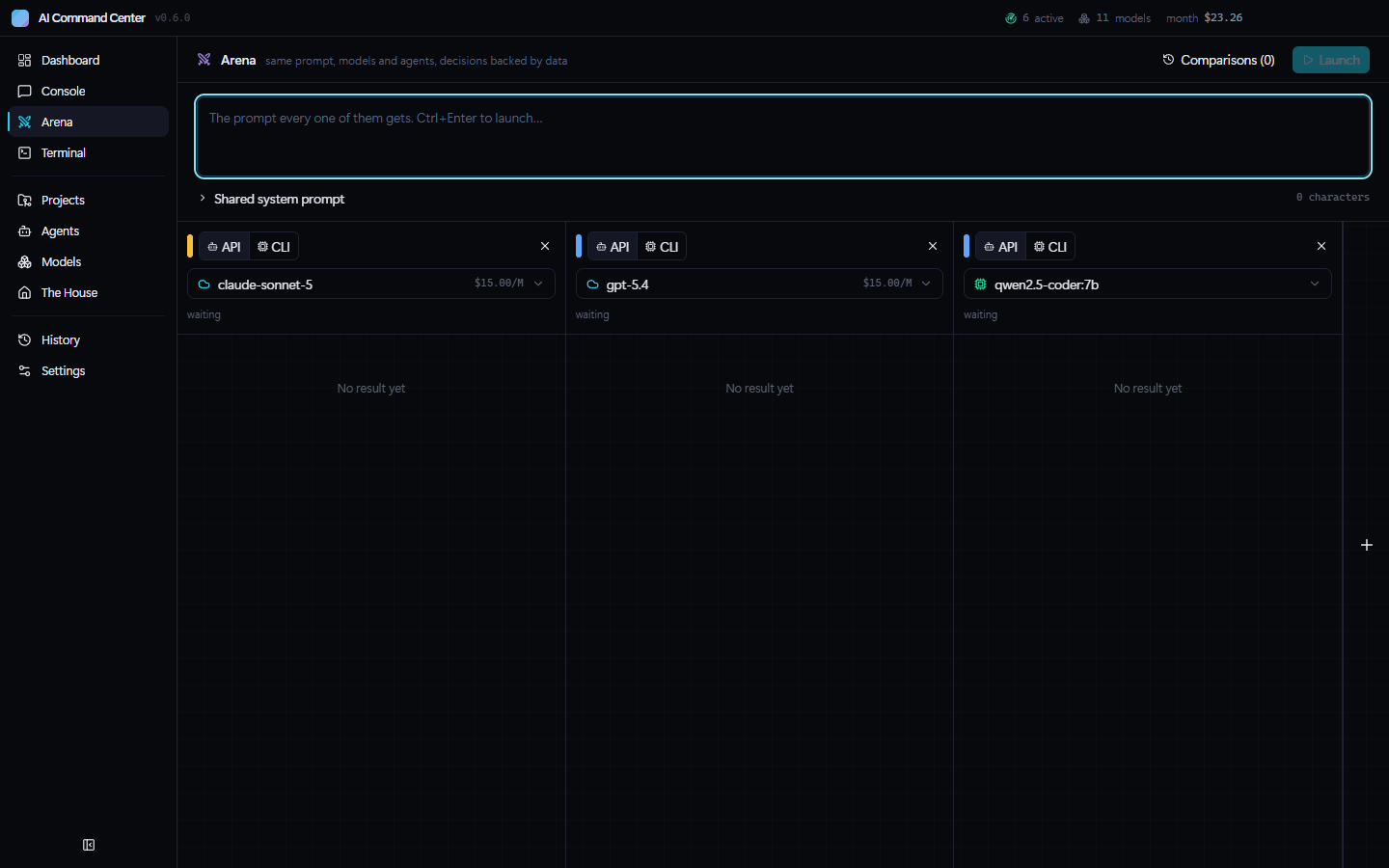Click the 11 models indicator
The width and height of the screenshot is (1389, 868).
point(1114,18)
